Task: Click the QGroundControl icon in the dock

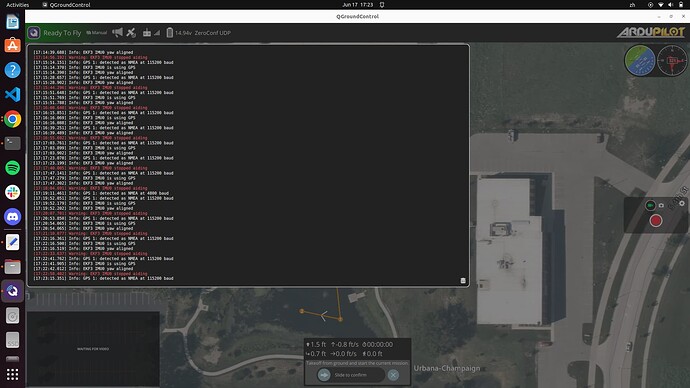Action: click(x=12, y=291)
